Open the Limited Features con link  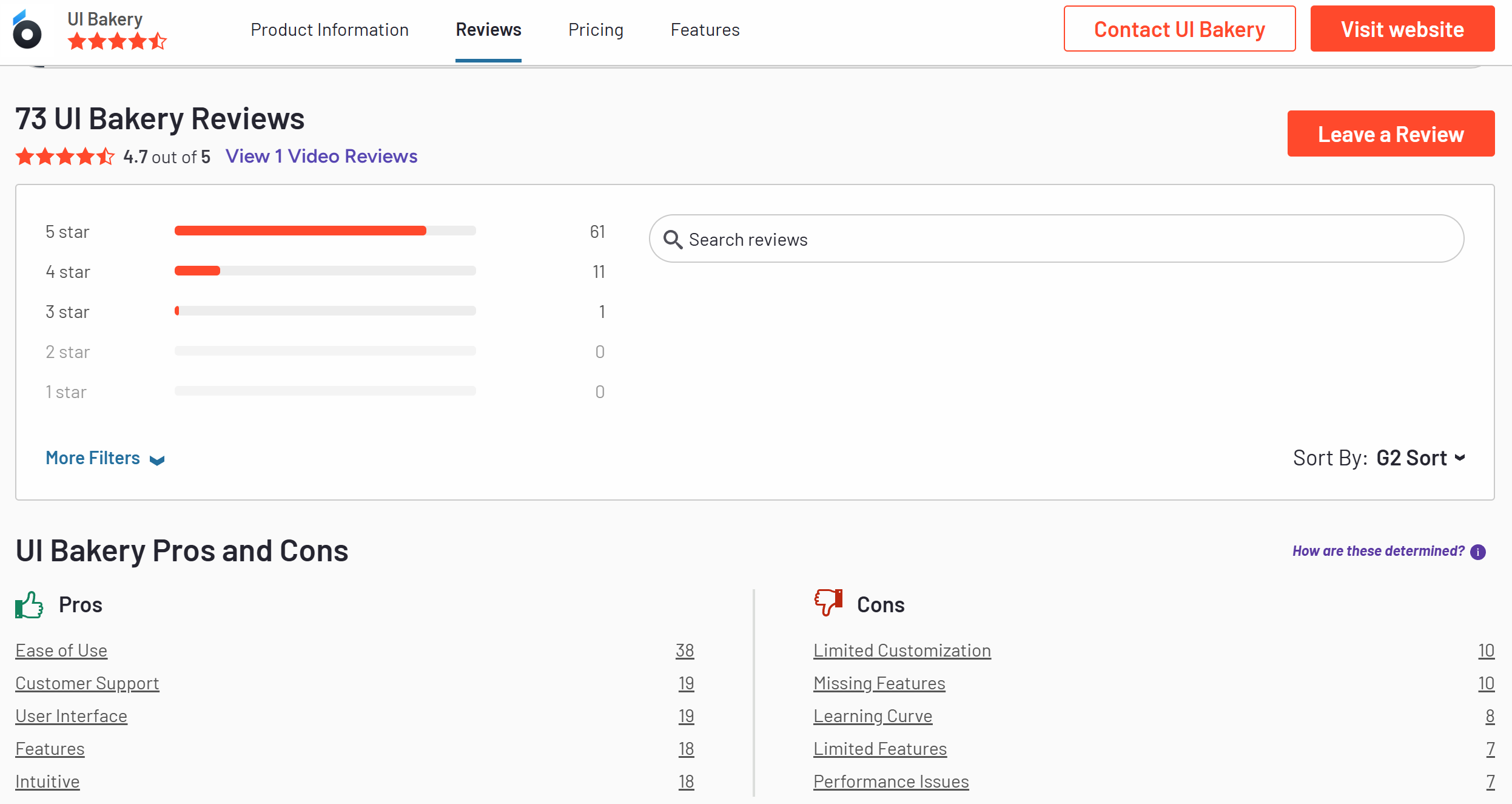pyautogui.click(x=880, y=749)
